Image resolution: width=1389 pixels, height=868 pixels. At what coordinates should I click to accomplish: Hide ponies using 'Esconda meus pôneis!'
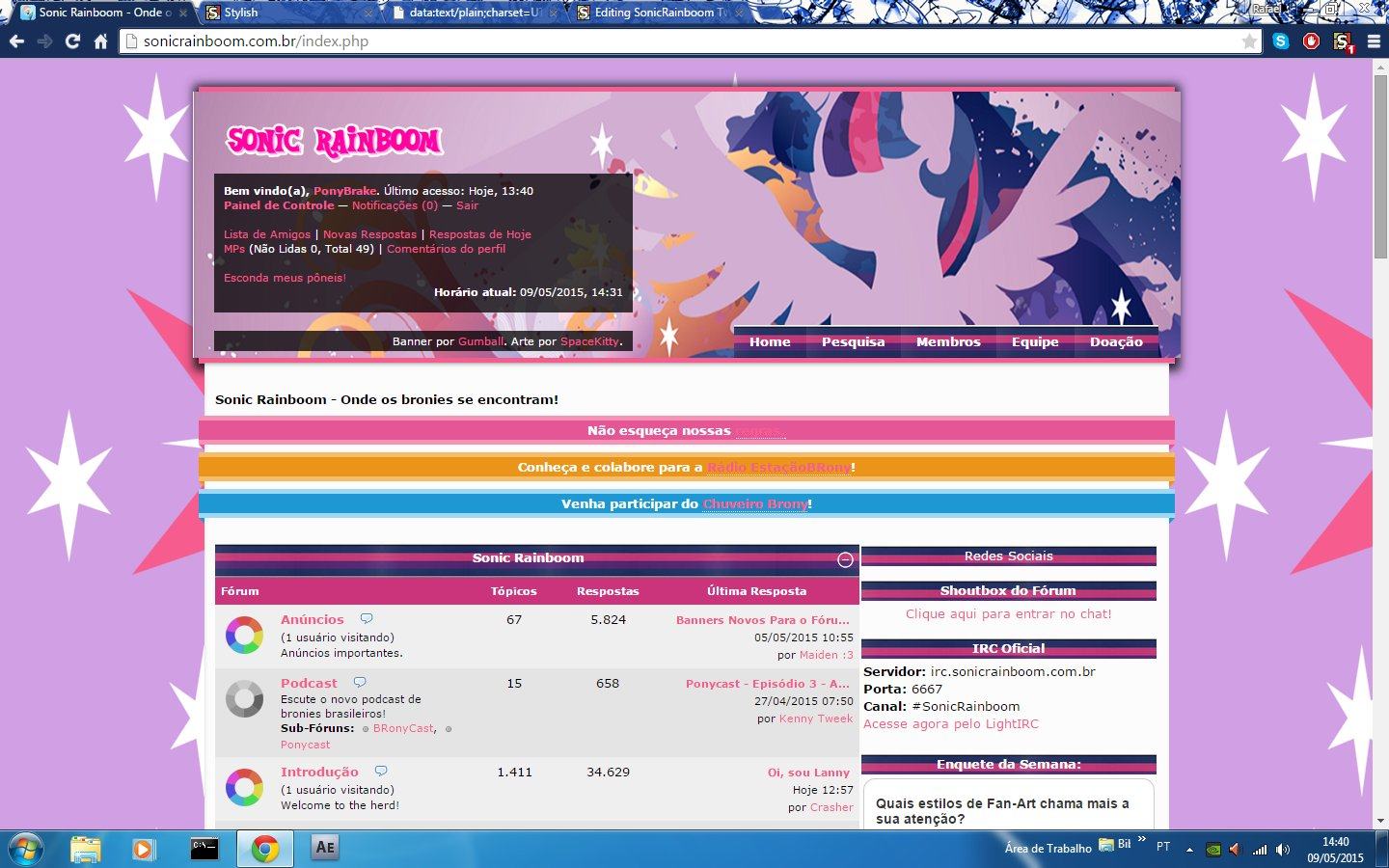click(285, 278)
